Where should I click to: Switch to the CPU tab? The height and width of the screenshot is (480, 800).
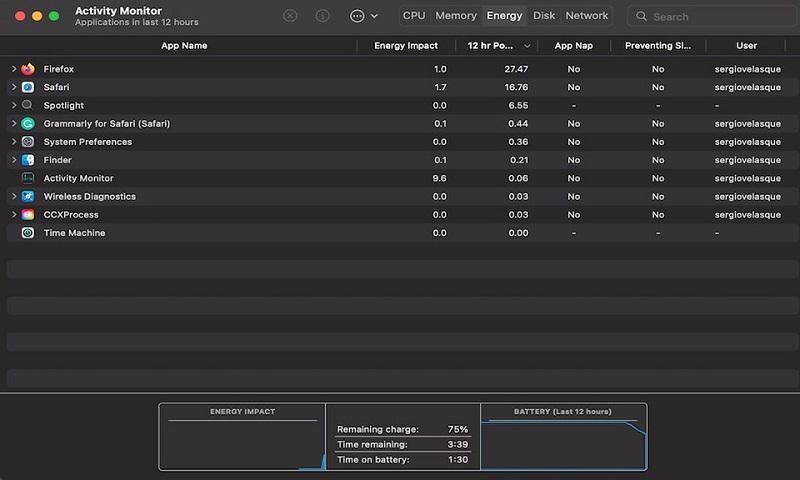[414, 16]
